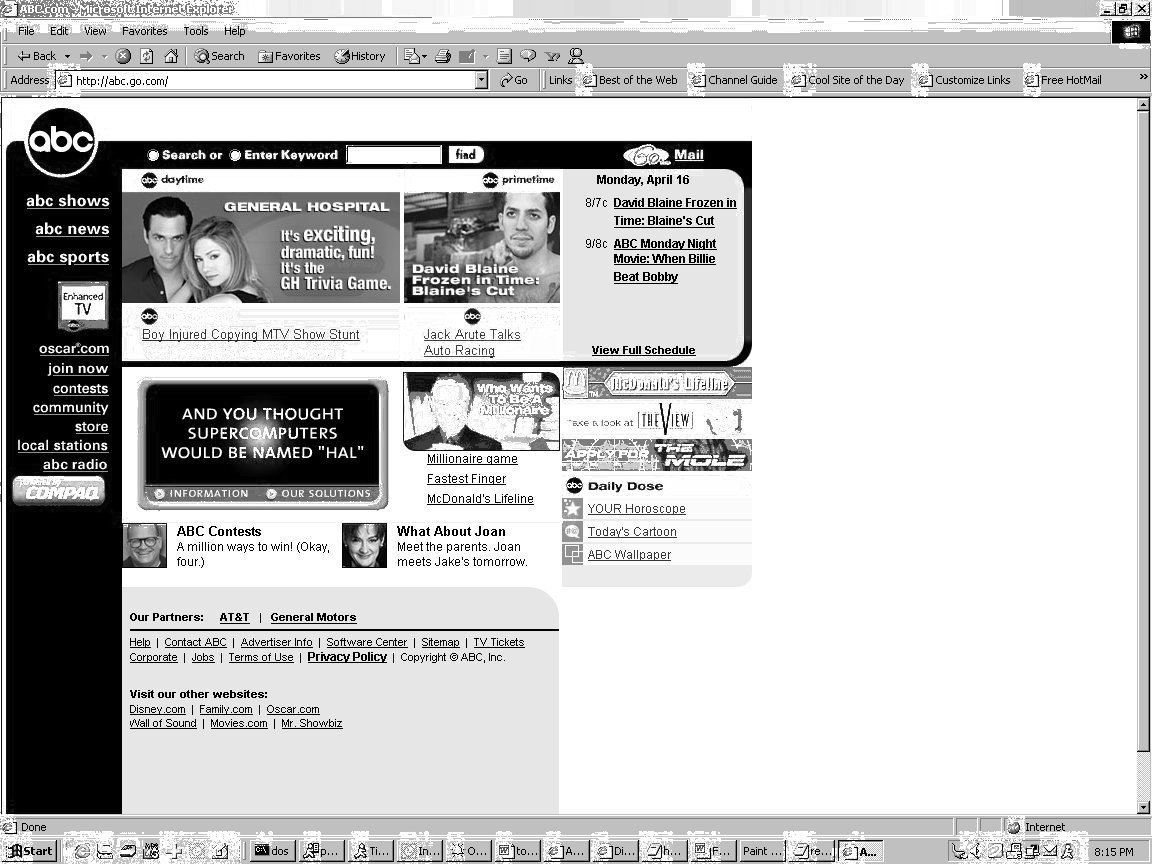Open the abc shows link
This screenshot has height=864, width=1152.
tap(68, 201)
